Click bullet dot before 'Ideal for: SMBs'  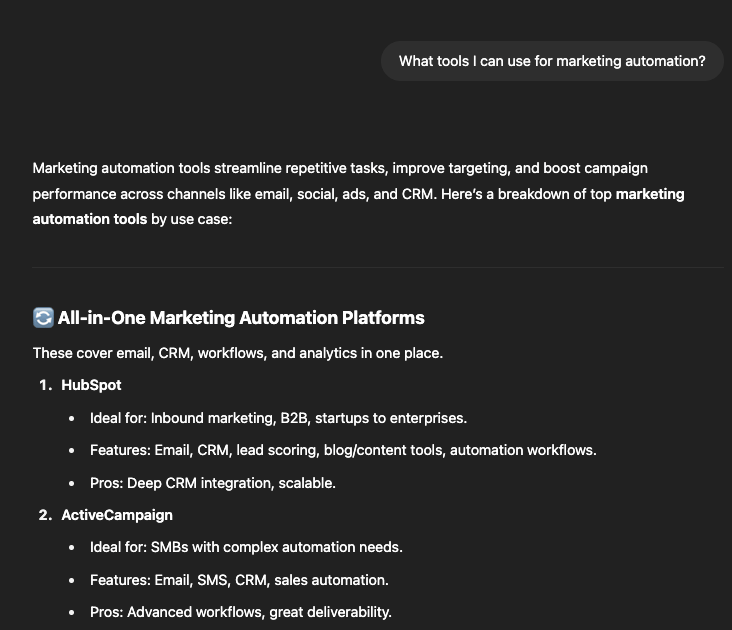point(71,548)
